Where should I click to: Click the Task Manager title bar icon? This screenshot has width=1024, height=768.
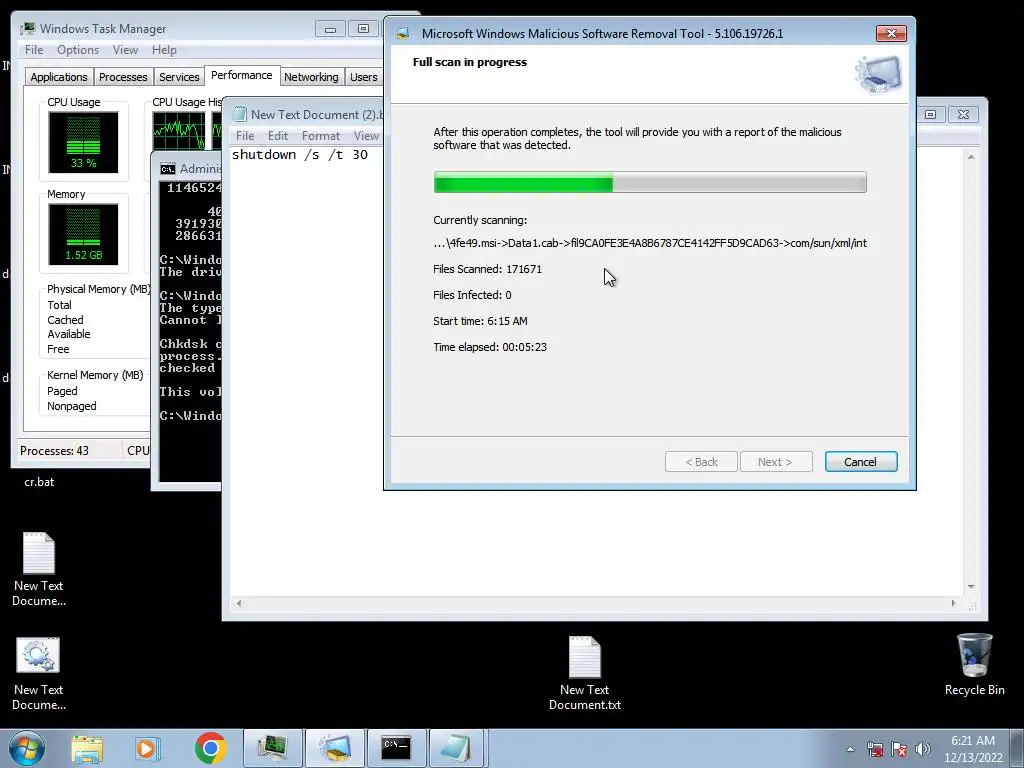click(x=27, y=29)
